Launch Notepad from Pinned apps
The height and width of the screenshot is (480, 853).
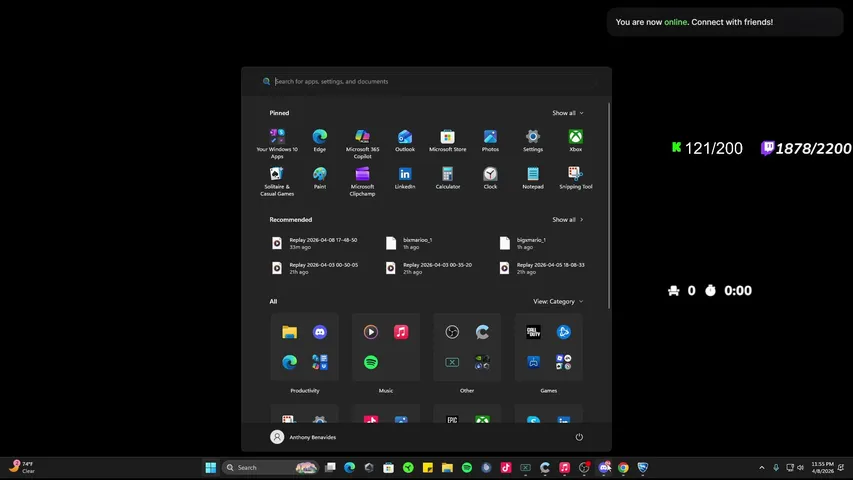(533, 178)
